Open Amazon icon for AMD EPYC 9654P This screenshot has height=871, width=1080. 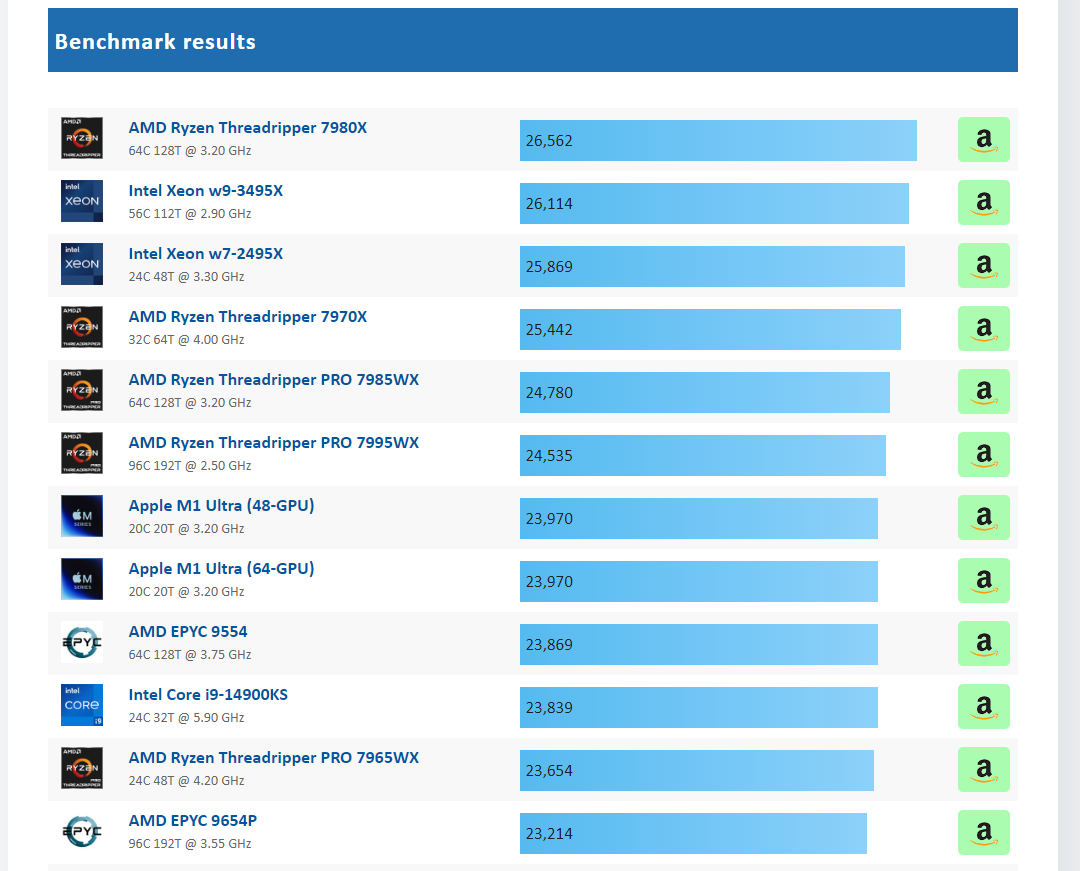click(x=984, y=832)
